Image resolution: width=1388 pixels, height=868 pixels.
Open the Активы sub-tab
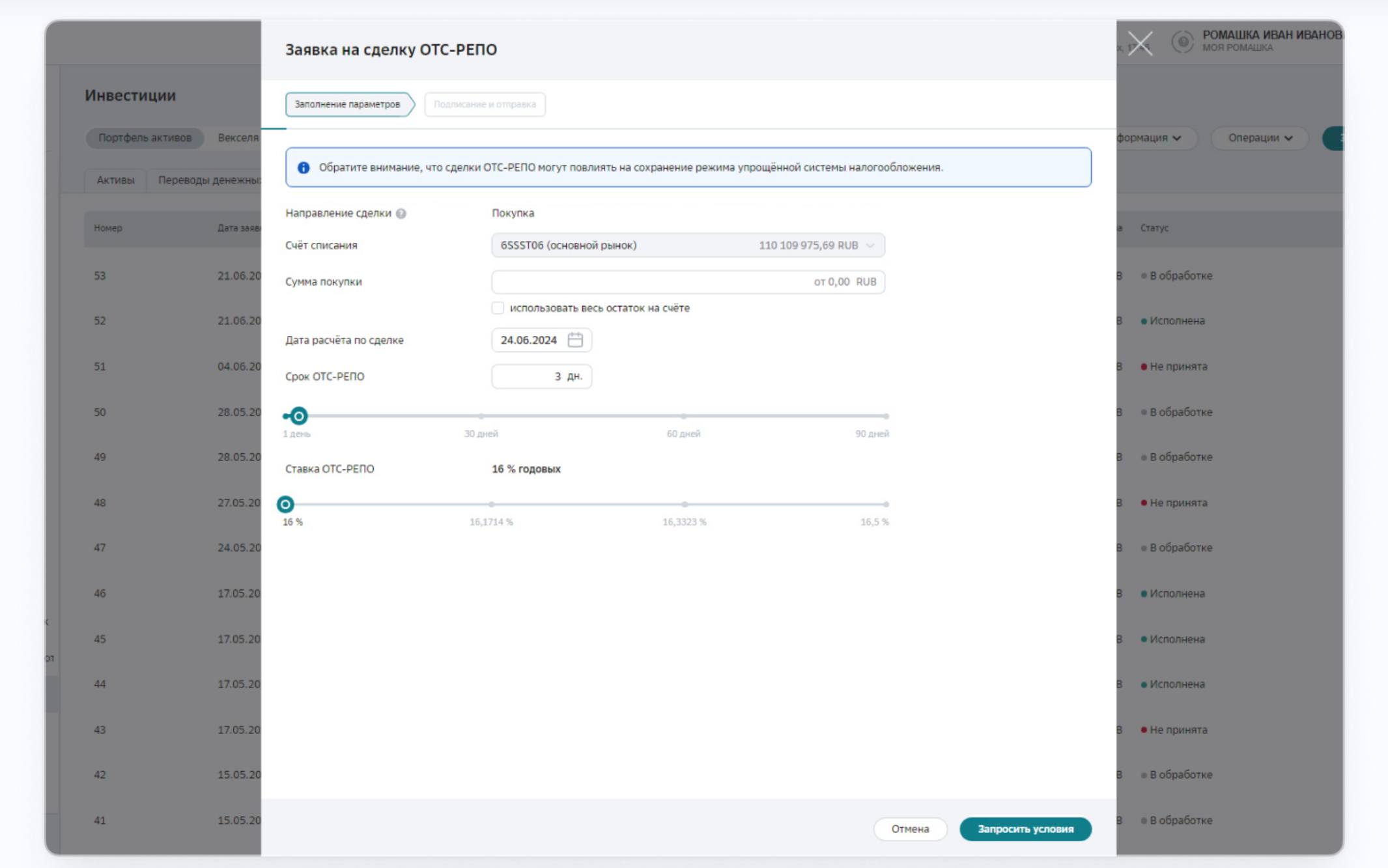tap(115, 180)
